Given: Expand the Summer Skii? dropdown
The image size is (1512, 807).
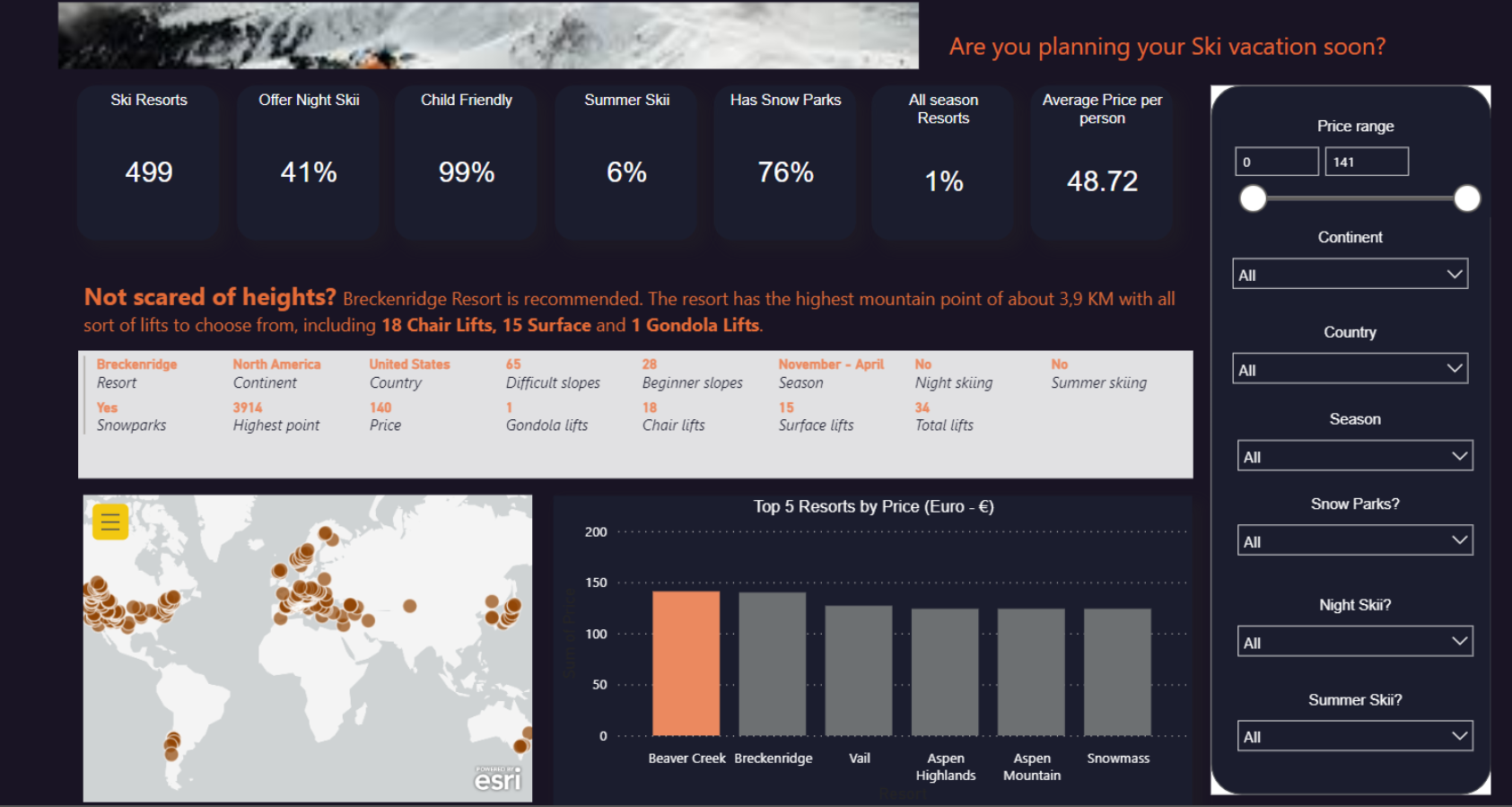Looking at the screenshot, I should (1355, 736).
